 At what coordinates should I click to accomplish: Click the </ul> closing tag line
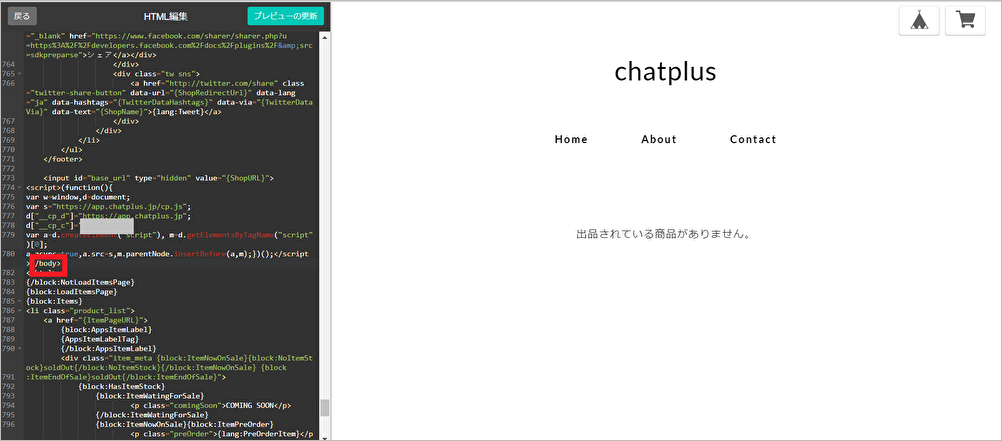(71, 150)
